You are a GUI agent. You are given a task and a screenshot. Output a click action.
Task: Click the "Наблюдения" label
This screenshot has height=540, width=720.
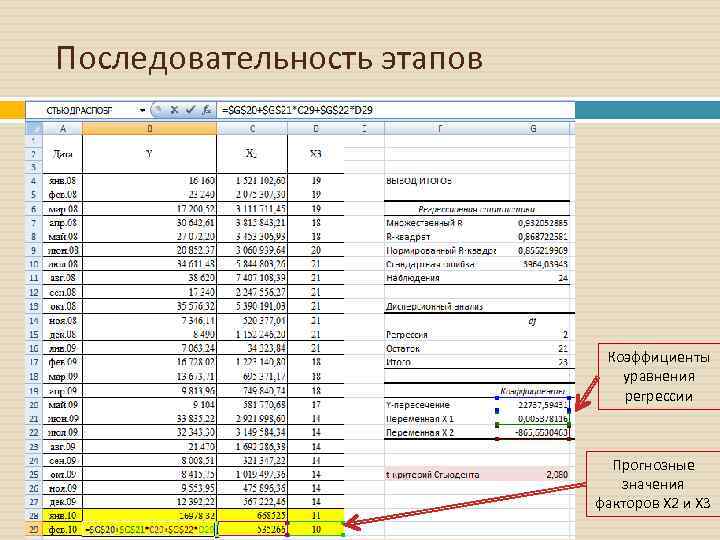[413, 278]
